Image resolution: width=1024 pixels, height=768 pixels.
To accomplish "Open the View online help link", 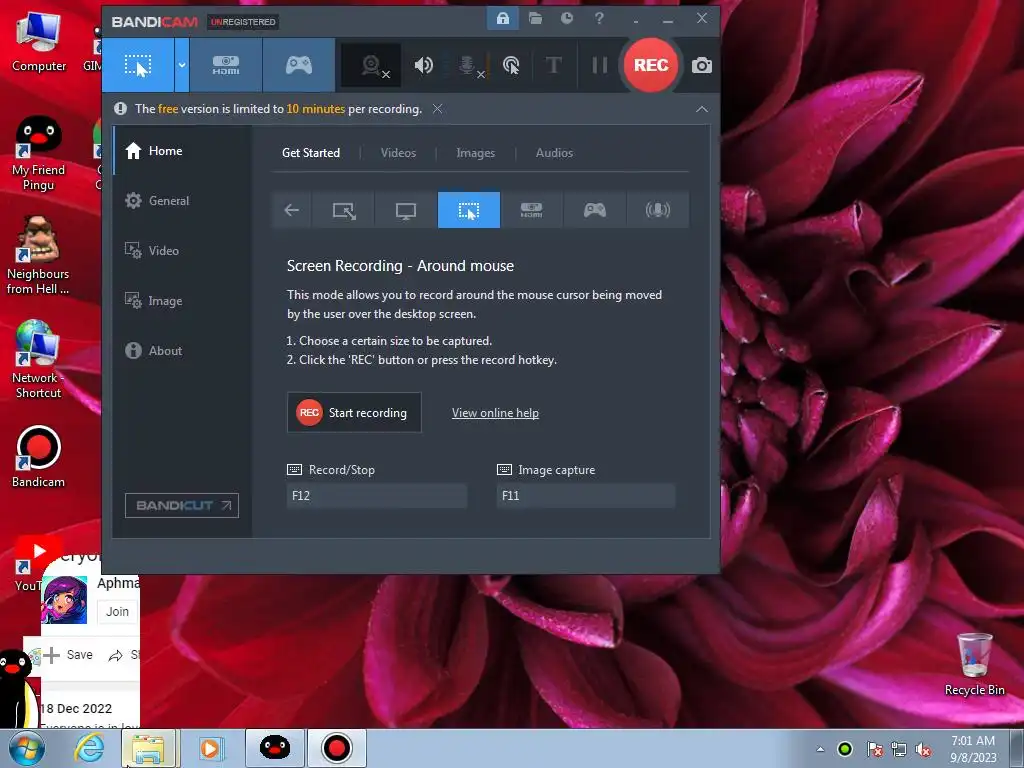I will coord(495,413).
